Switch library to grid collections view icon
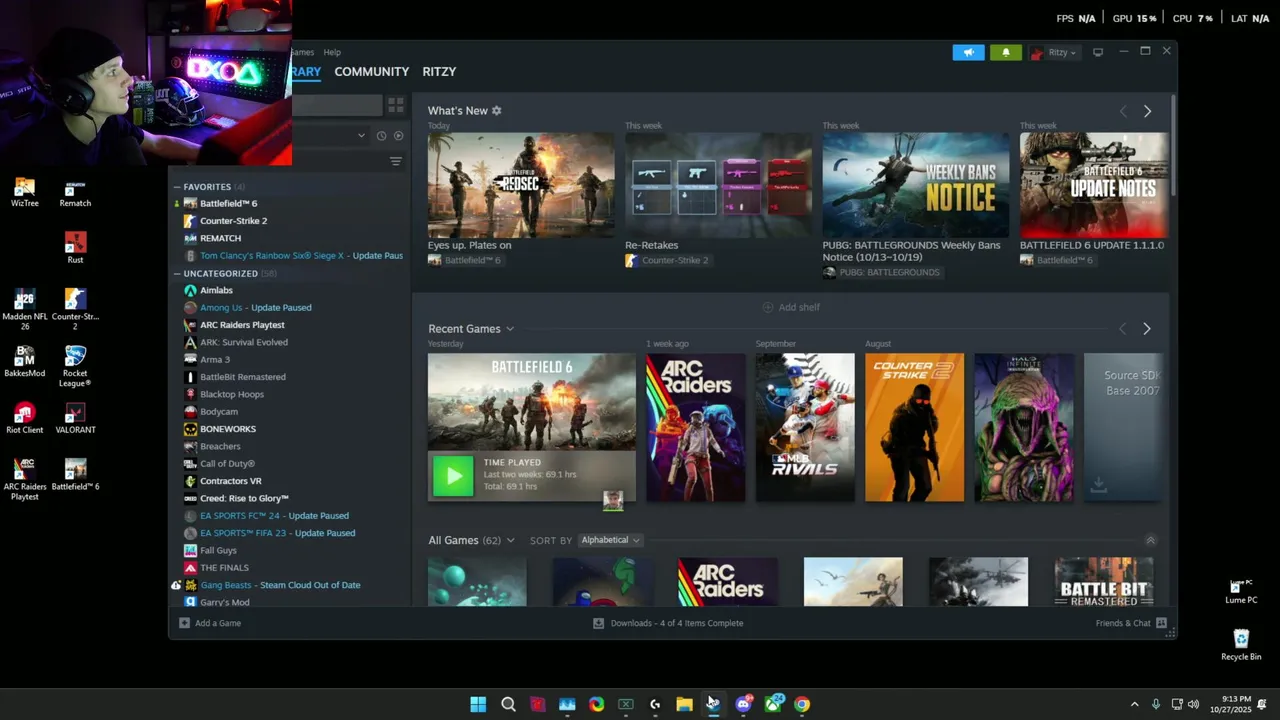1280x720 pixels. point(396,104)
